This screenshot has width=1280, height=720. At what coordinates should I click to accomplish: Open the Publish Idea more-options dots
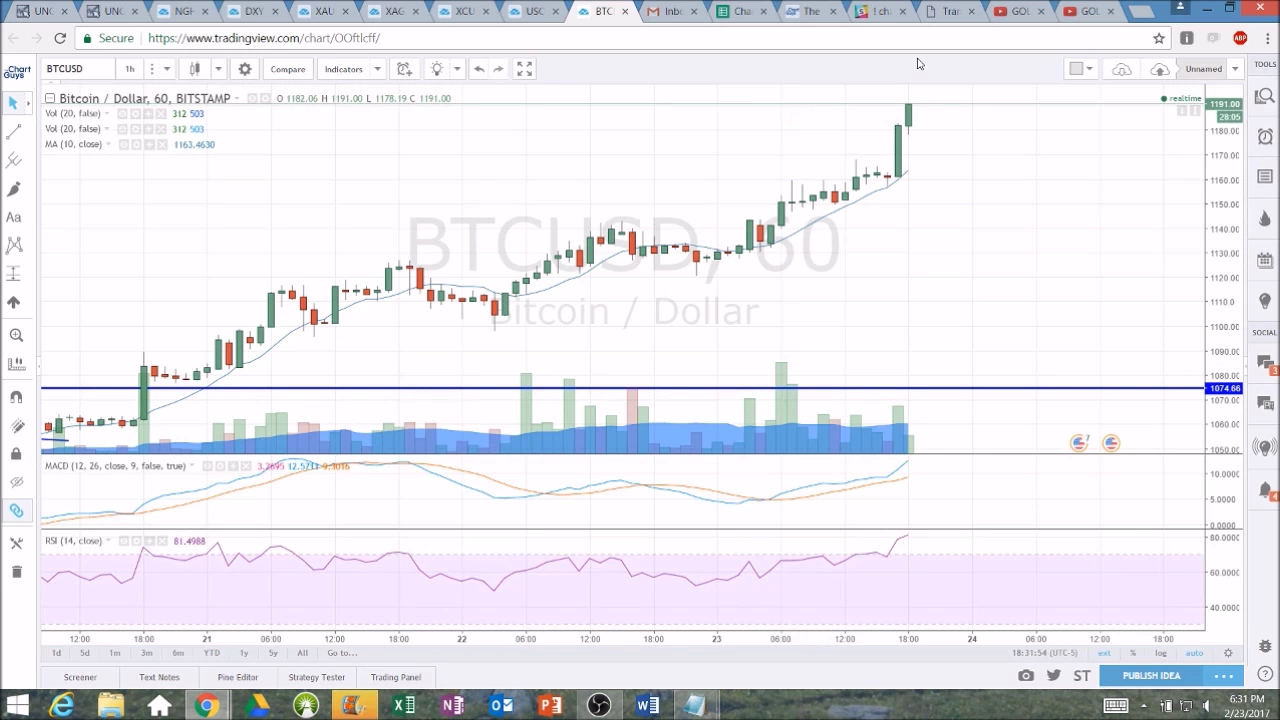click(x=1223, y=676)
